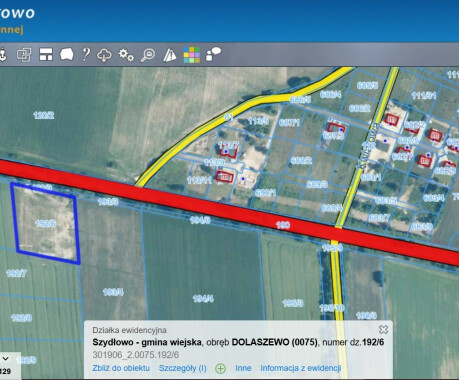This screenshot has height=380, width=459.
Task: Open the colorful grid palette icon
Action: point(192,55)
